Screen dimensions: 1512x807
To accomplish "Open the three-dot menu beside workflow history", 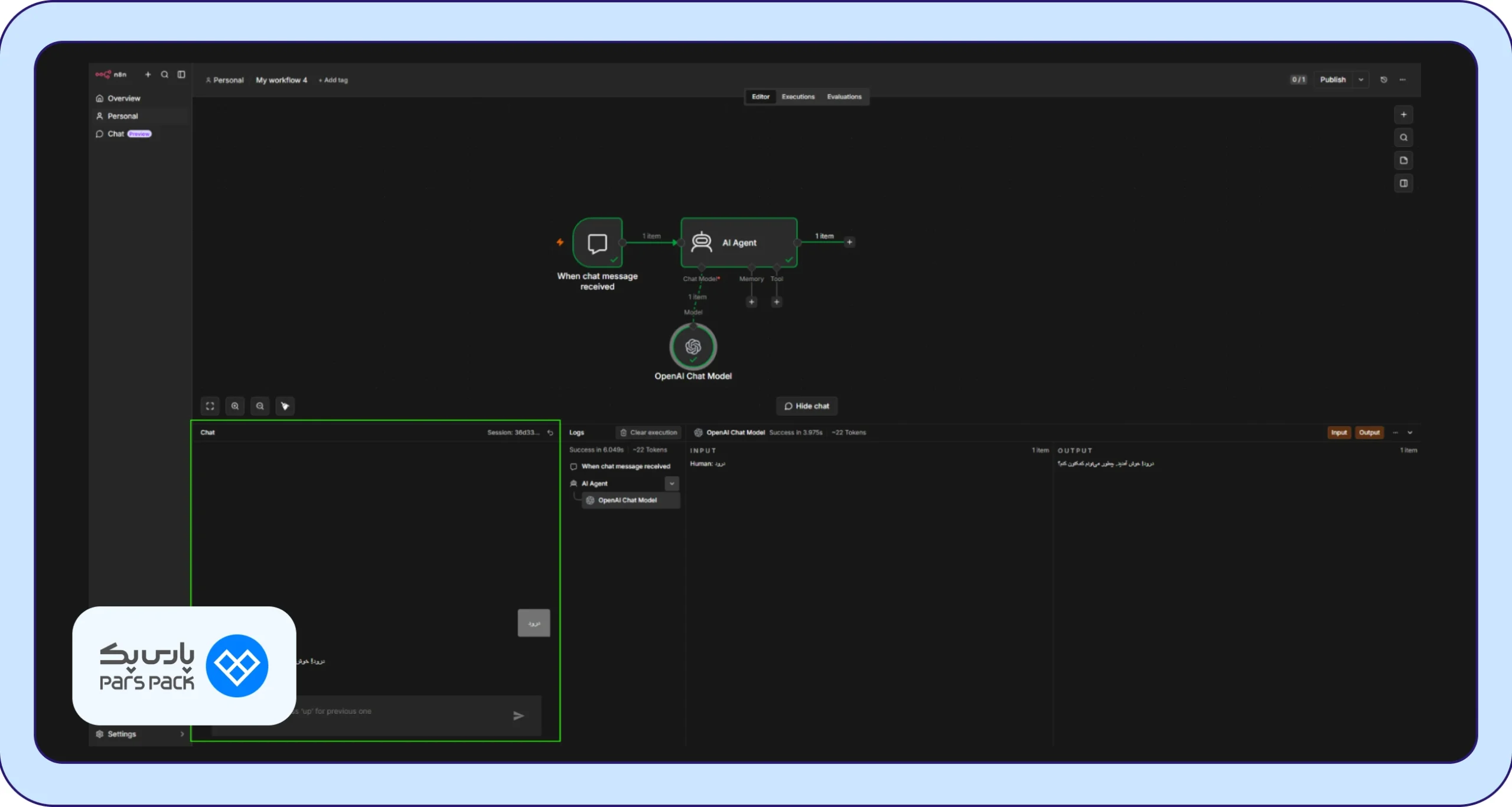I will (x=1403, y=80).
